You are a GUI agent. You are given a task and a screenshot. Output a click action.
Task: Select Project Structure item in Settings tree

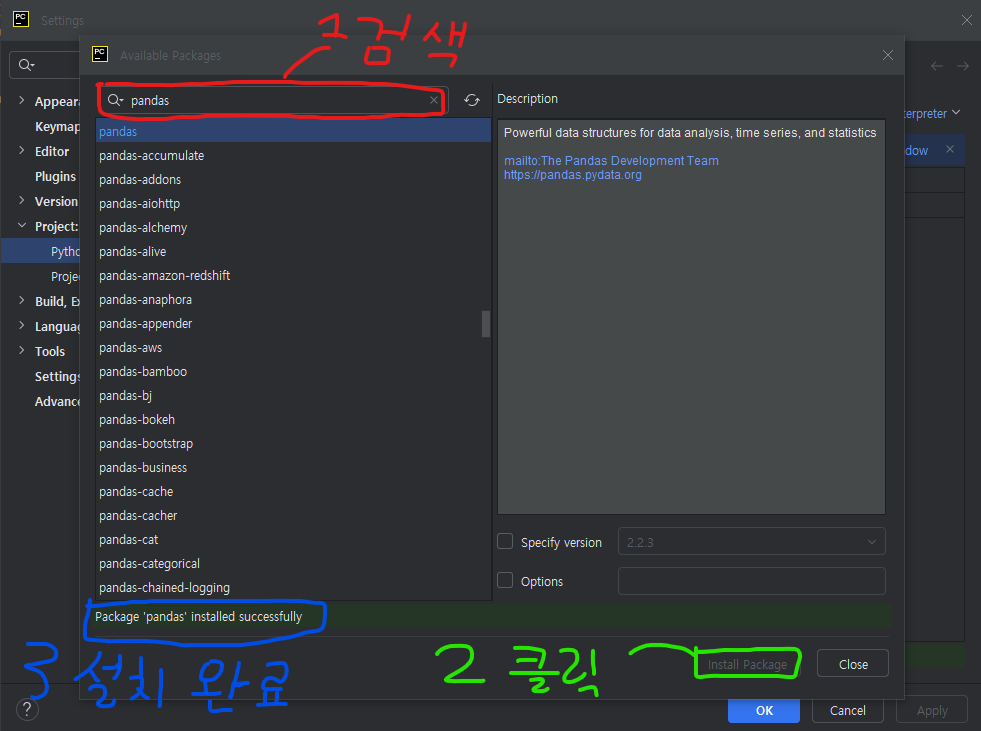pyautogui.click(x=65, y=277)
